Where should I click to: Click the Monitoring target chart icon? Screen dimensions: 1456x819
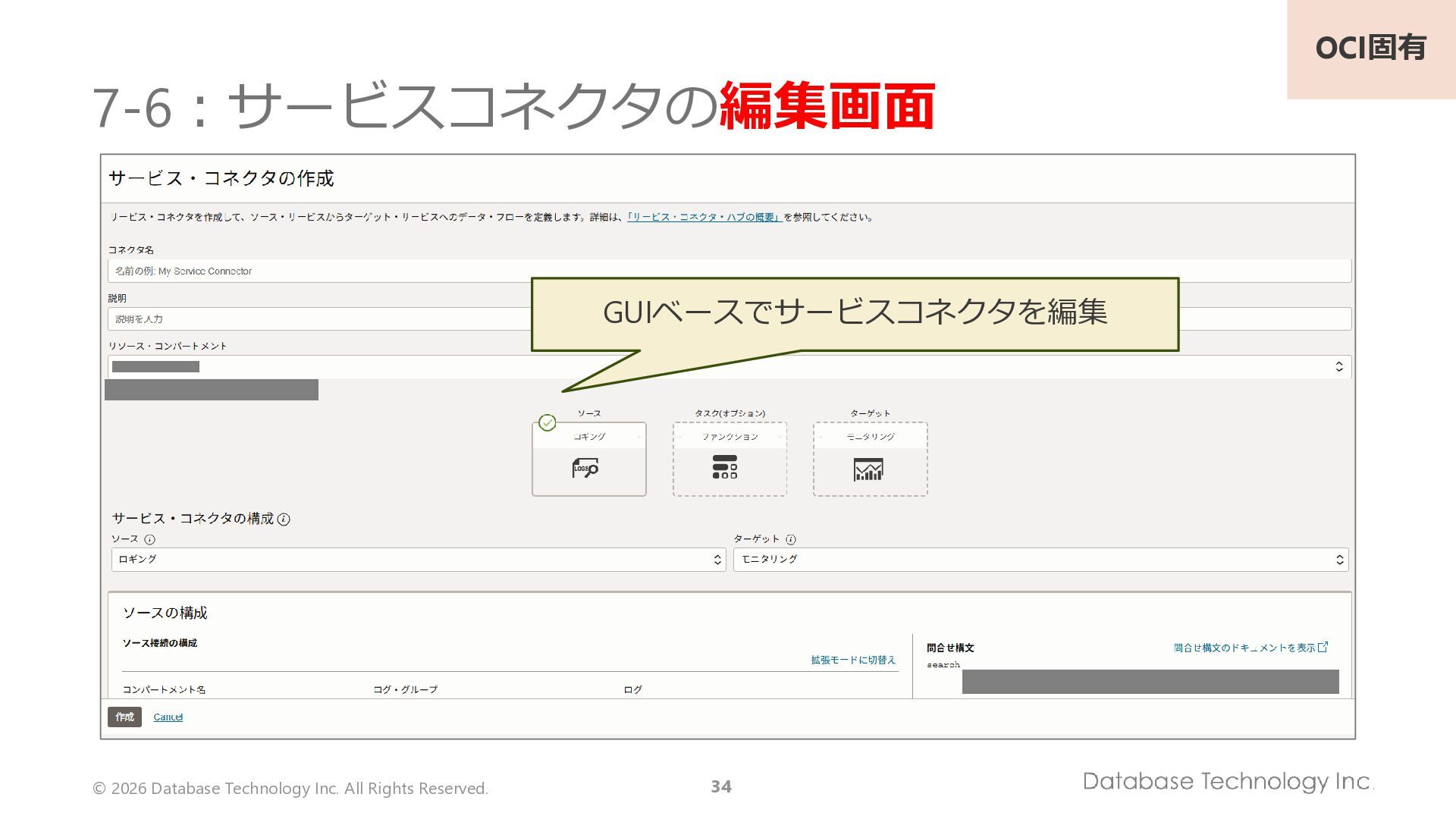tap(868, 469)
